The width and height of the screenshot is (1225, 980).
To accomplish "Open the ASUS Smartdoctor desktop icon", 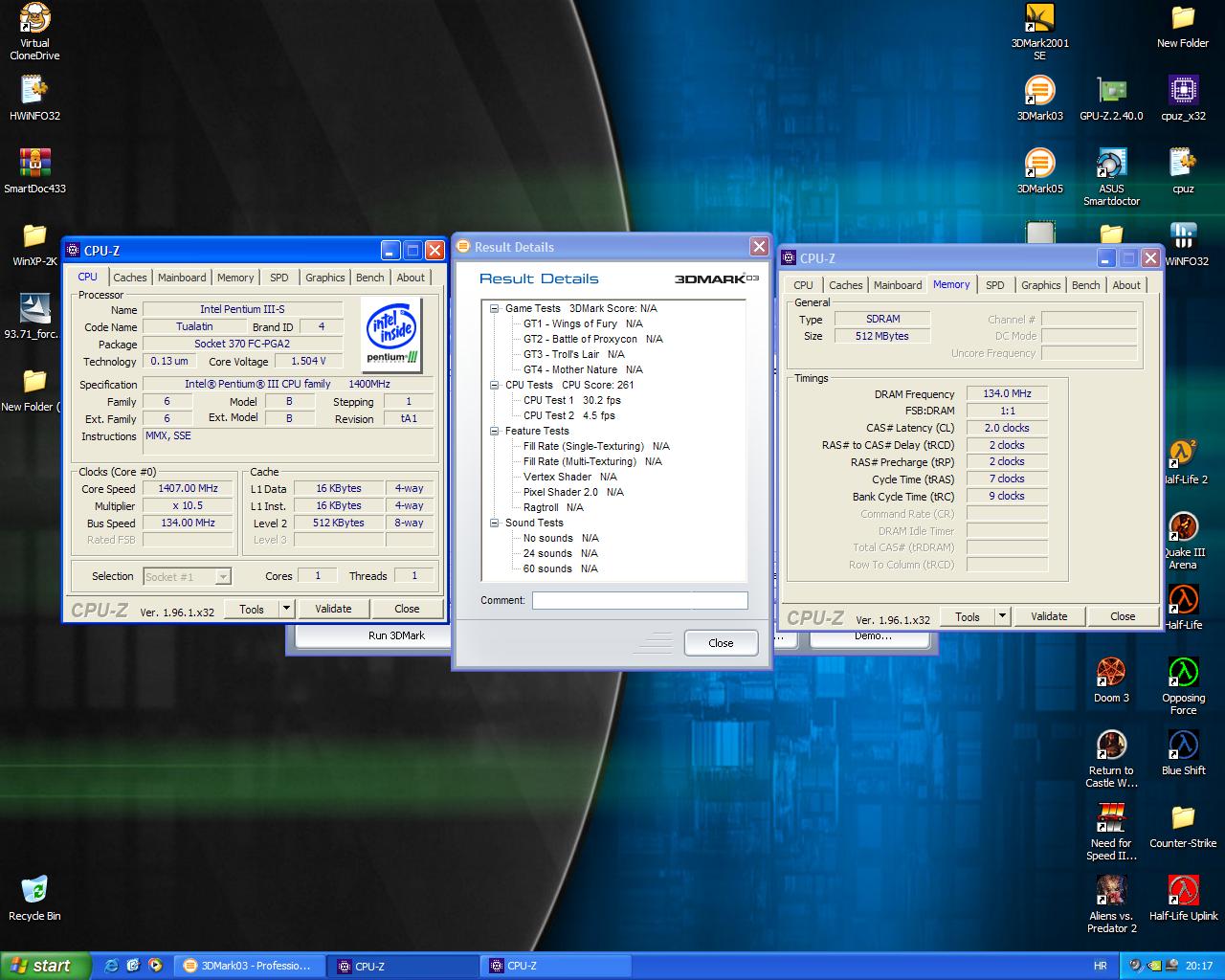I will tap(1111, 165).
